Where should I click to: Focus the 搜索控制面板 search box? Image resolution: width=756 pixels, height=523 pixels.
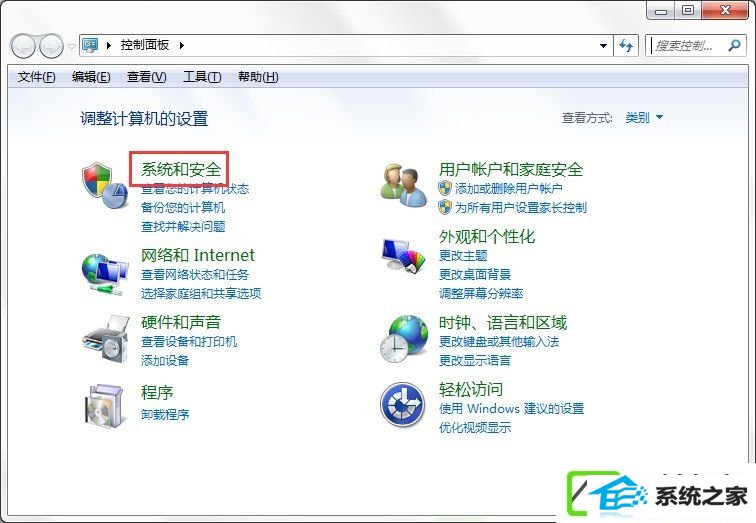[x=687, y=46]
